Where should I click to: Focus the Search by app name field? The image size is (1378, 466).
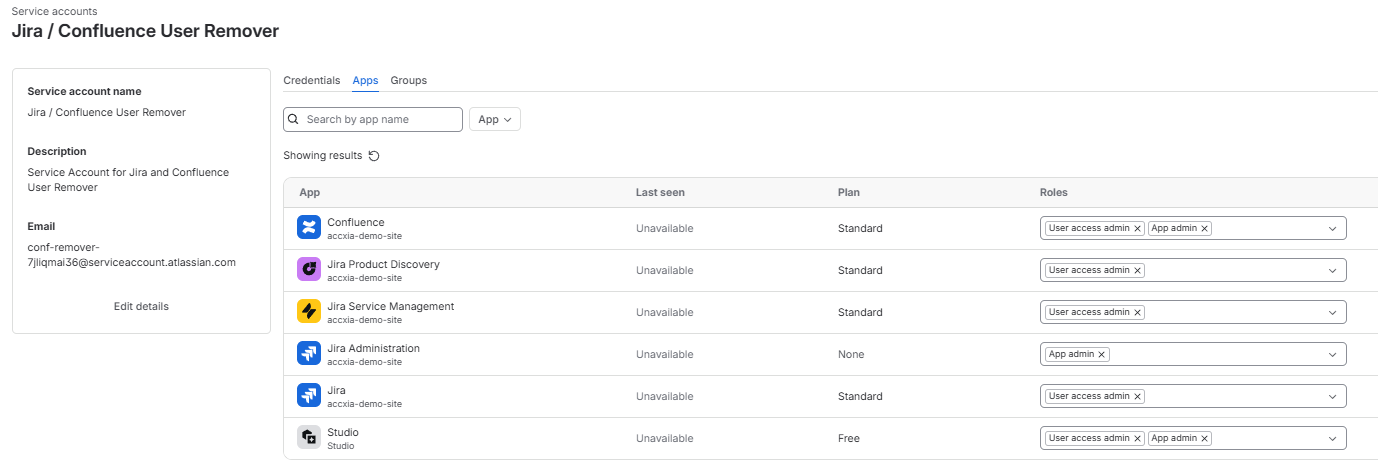pos(373,119)
